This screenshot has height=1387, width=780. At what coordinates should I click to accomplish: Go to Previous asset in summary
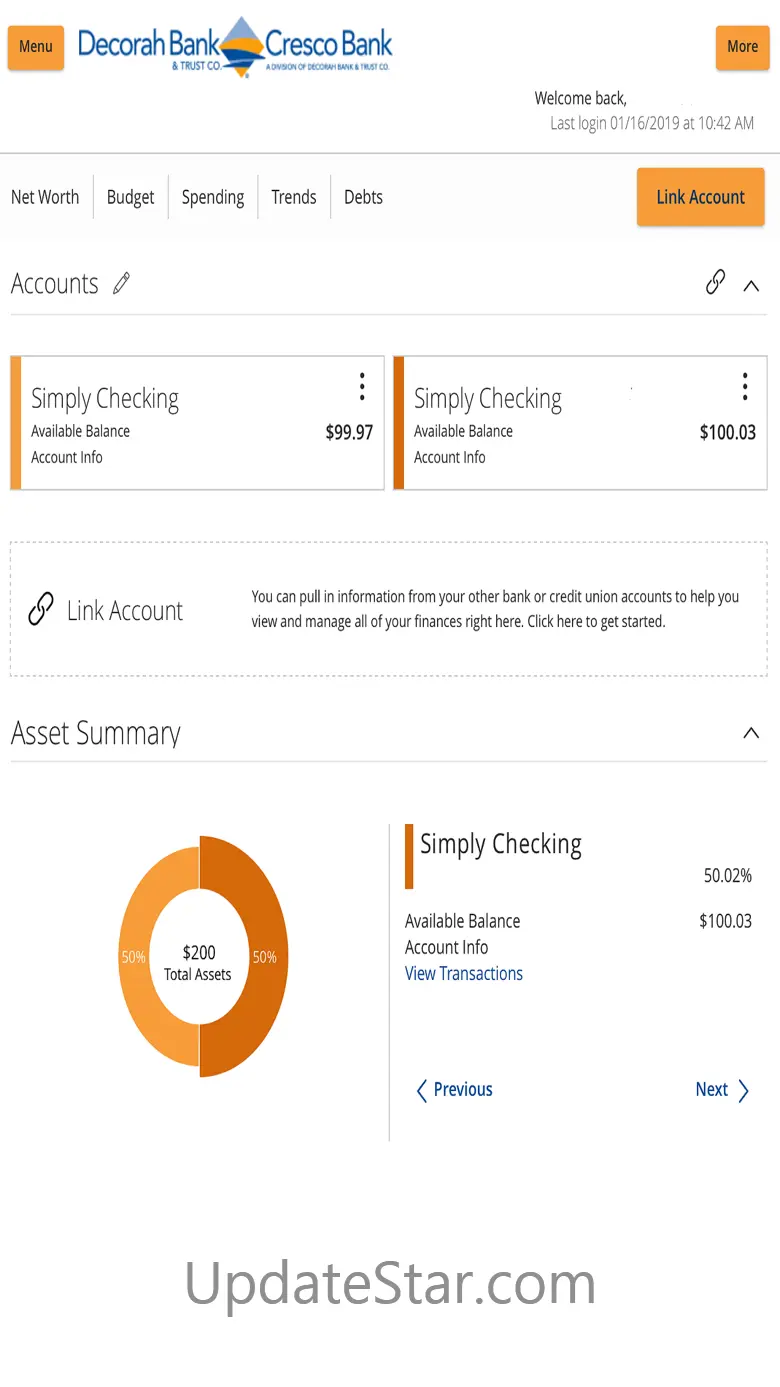455,1090
